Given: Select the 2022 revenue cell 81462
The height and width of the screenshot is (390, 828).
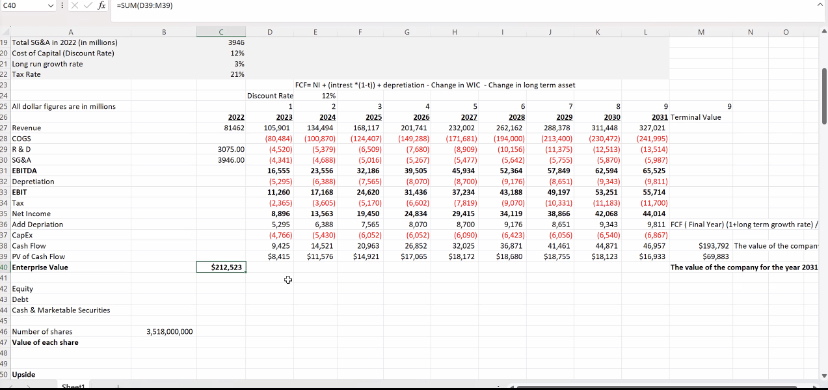Looking at the screenshot, I should point(221,128).
